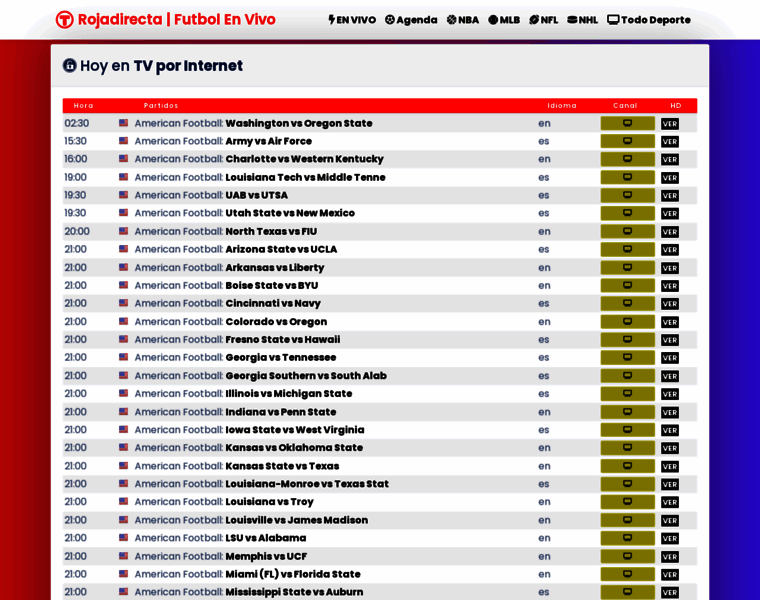The height and width of the screenshot is (600, 760).
Task: Click VER button for Army vs Air Force
Action: coord(670,142)
